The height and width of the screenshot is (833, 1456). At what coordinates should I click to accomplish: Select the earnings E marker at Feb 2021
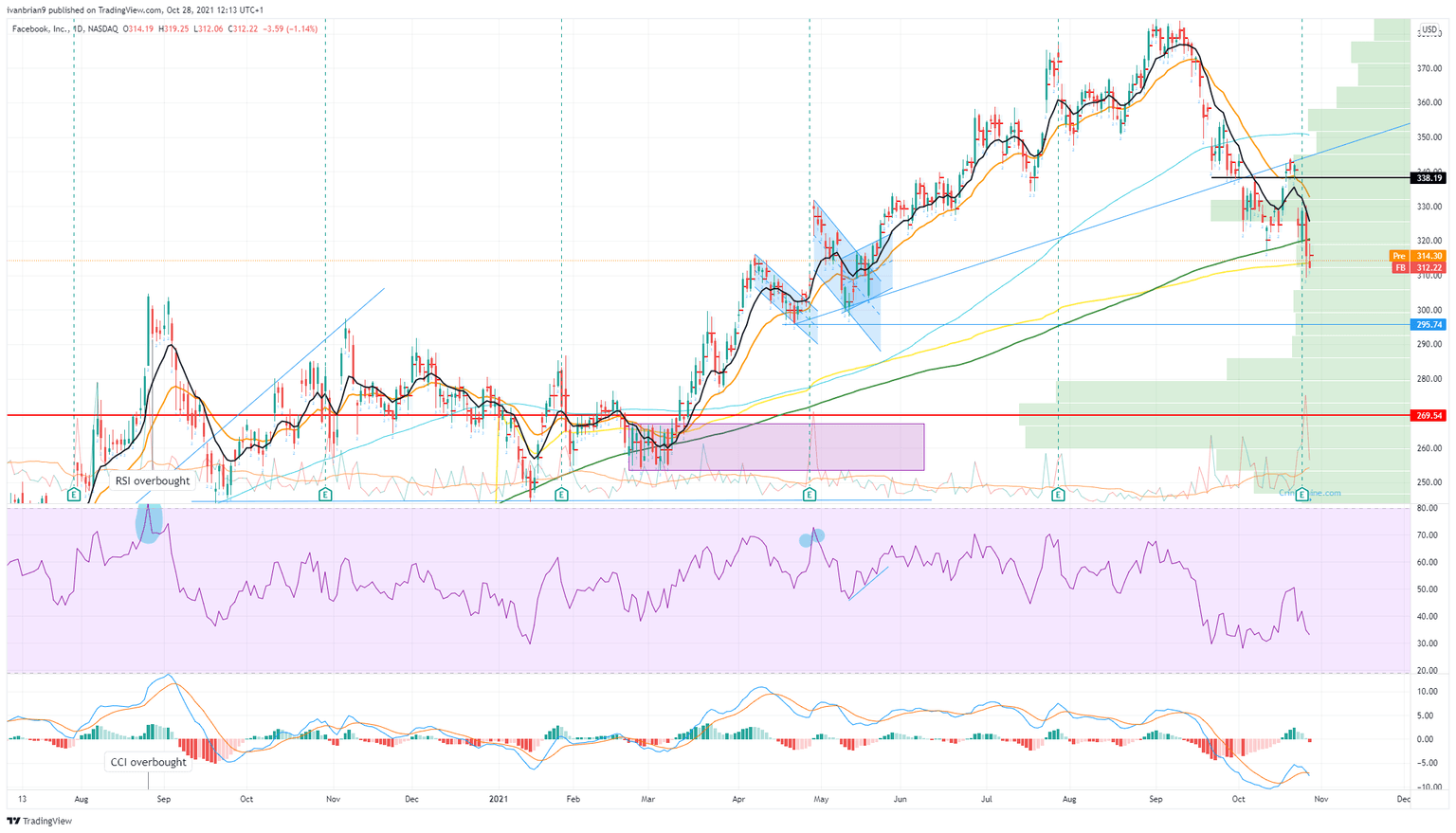[x=561, y=495]
